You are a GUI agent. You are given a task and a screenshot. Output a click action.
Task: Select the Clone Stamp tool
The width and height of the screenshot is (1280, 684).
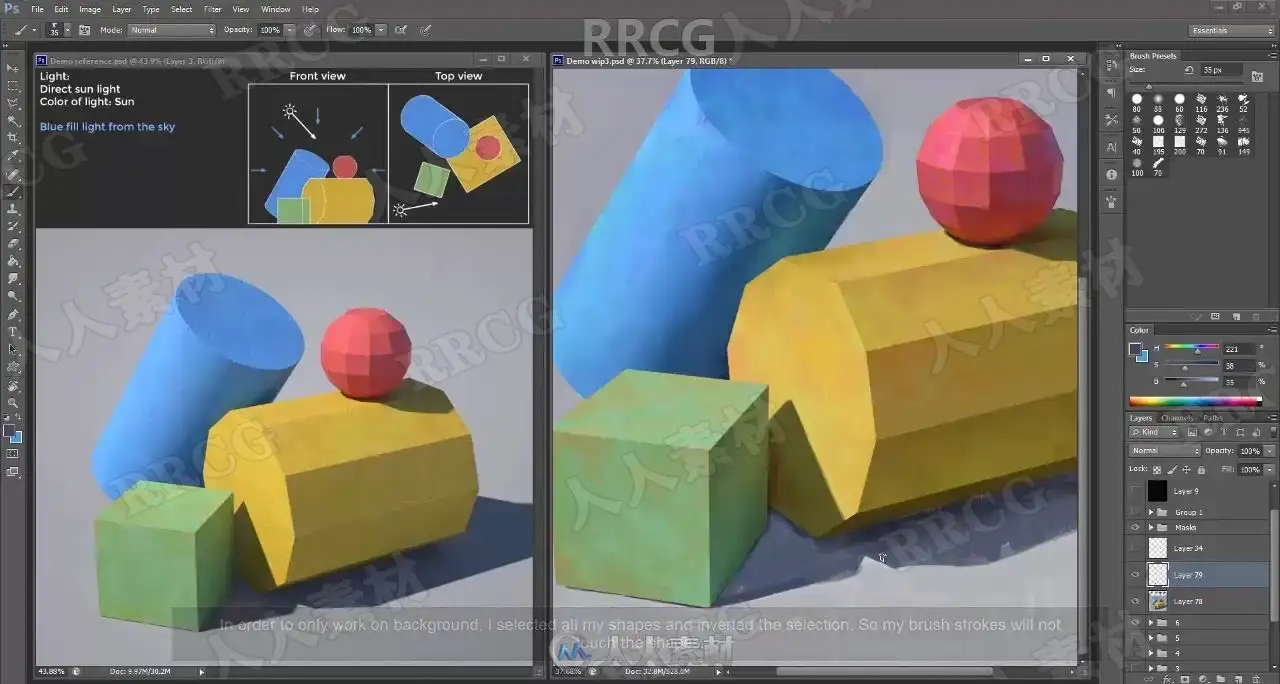coord(13,209)
